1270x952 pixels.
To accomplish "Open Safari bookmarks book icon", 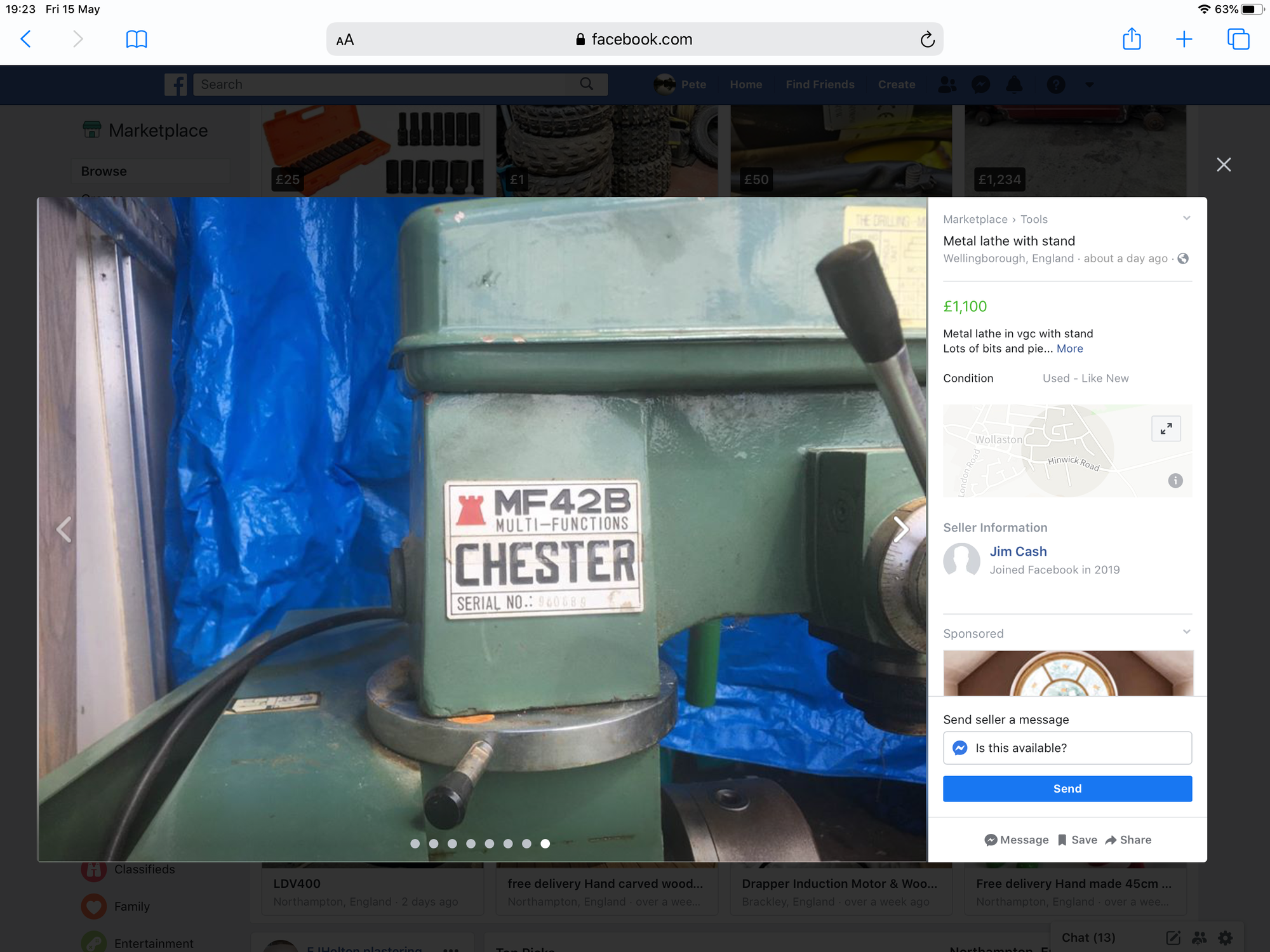I will point(137,39).
